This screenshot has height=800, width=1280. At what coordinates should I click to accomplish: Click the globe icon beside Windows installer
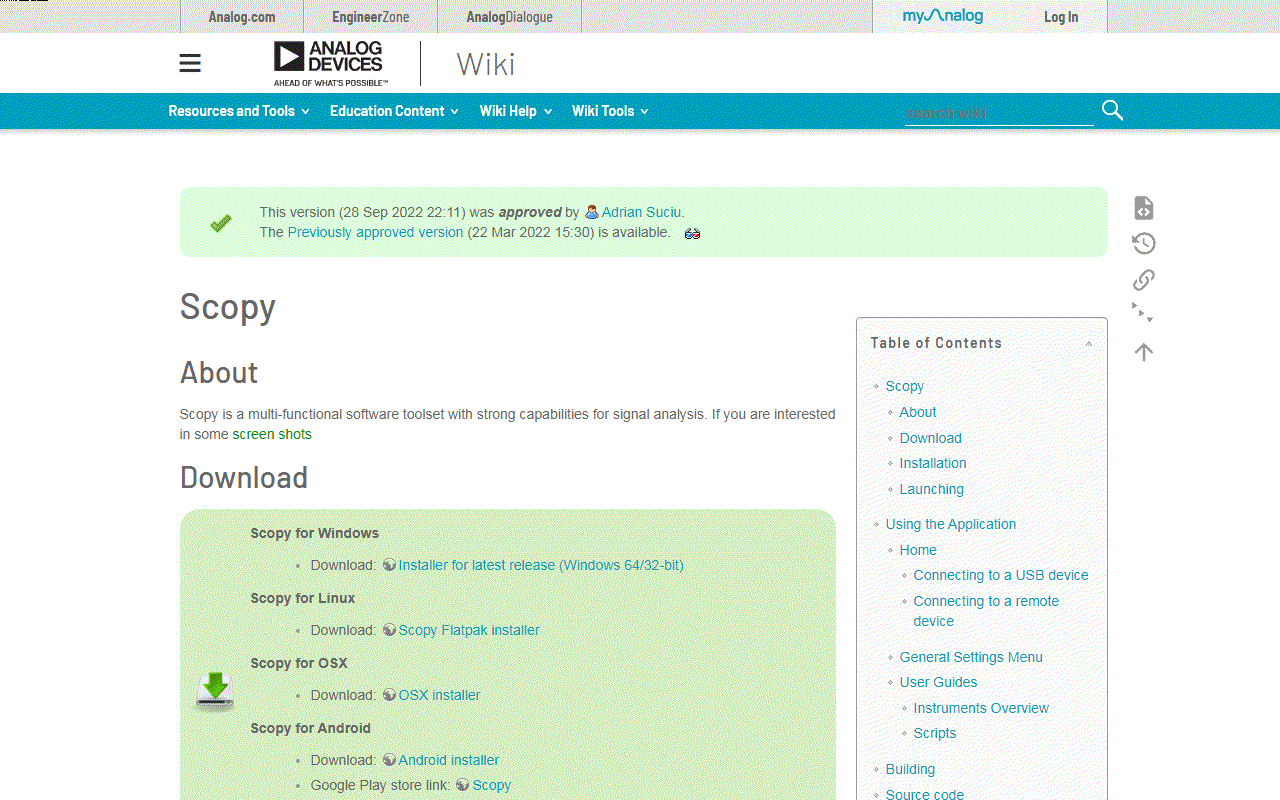[x=389, y=565]
